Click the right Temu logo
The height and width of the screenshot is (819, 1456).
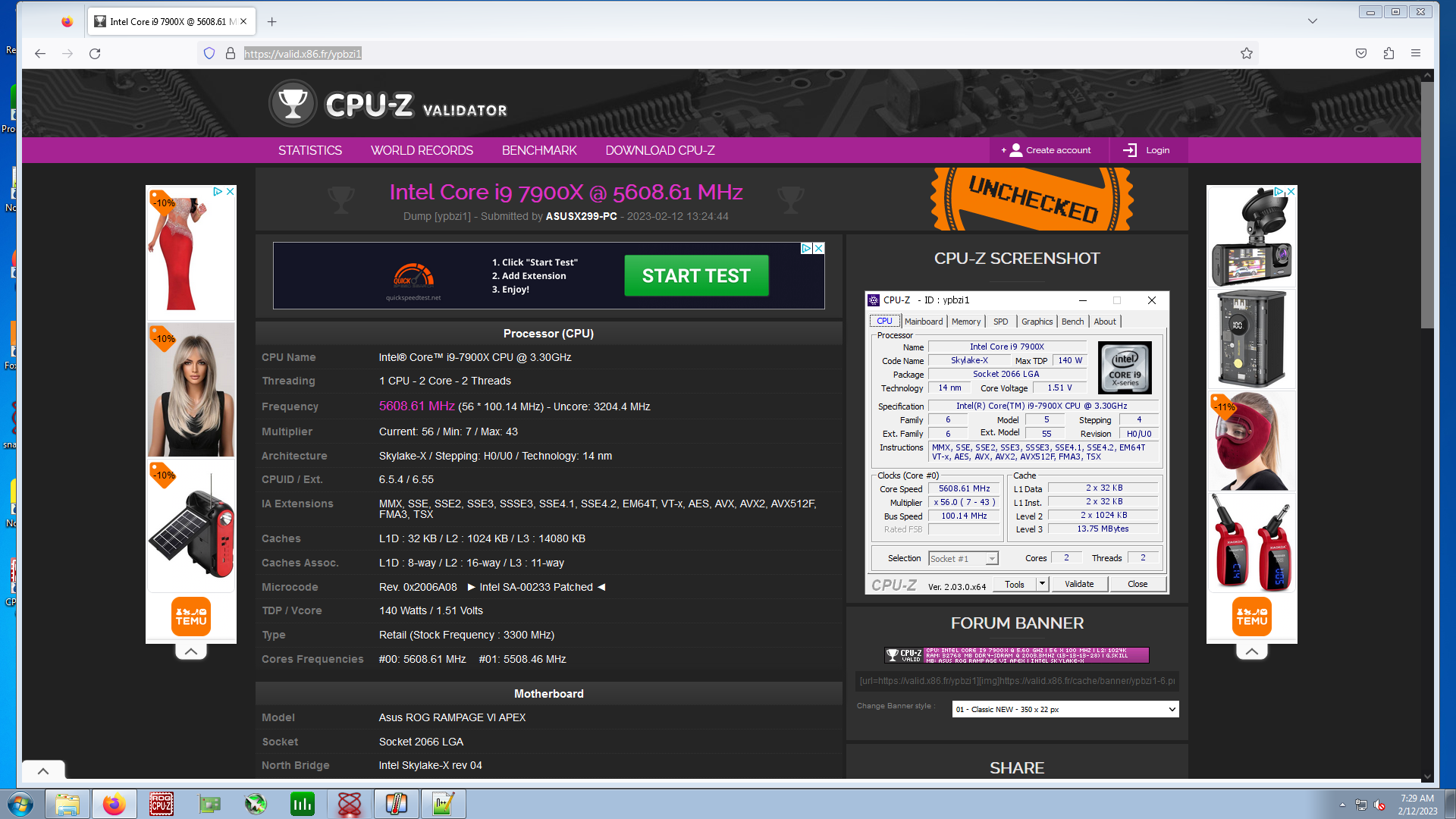[1252, 617]
